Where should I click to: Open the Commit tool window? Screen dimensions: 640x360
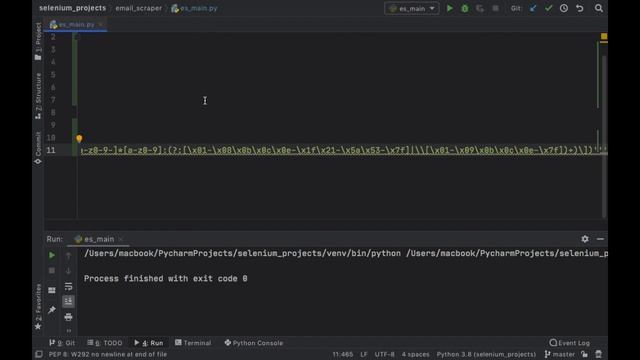coord(38,148)
